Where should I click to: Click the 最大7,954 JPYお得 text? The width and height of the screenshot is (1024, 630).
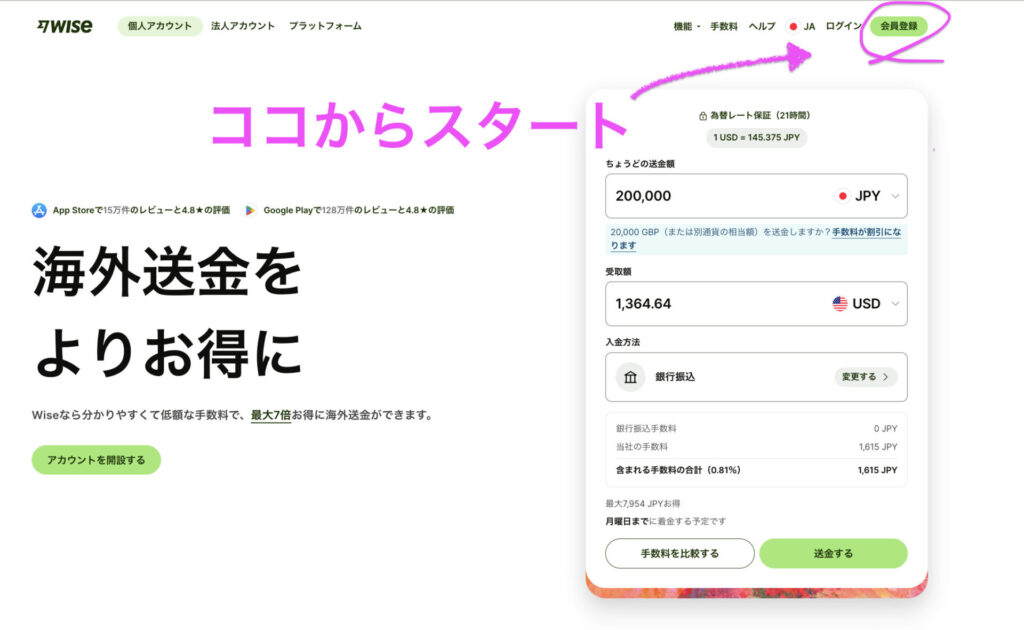point(643,503)
